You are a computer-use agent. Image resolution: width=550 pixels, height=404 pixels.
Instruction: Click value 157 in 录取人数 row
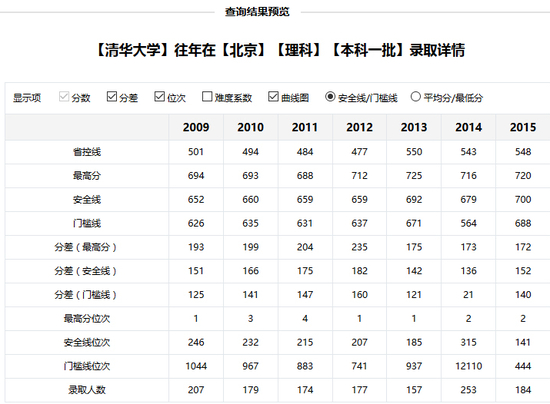coord(414,390)
